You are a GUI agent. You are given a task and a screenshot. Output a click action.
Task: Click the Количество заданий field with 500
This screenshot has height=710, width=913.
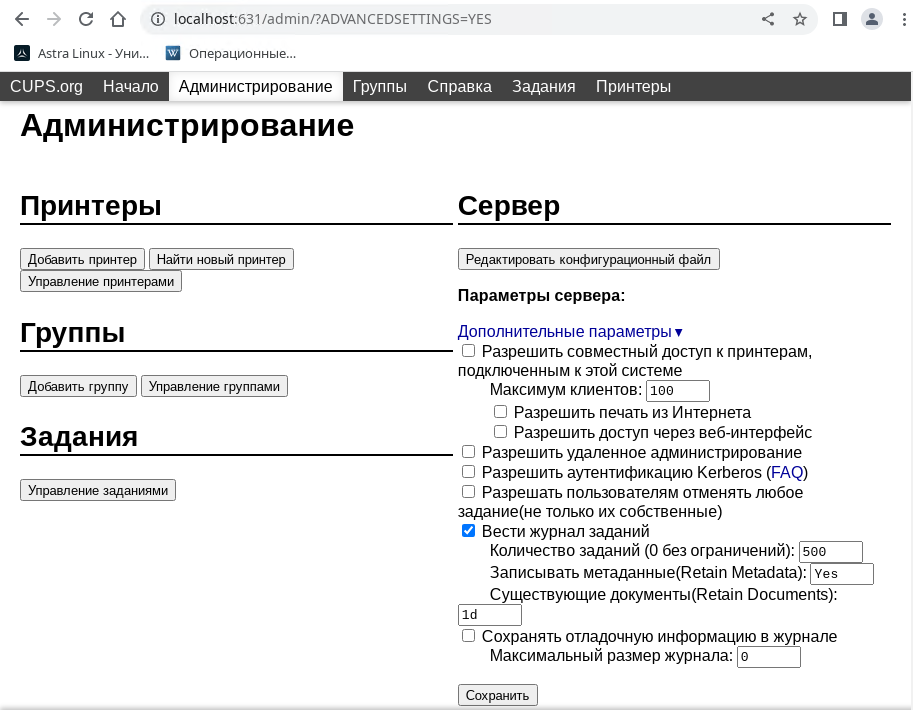[x=830, y=552]
